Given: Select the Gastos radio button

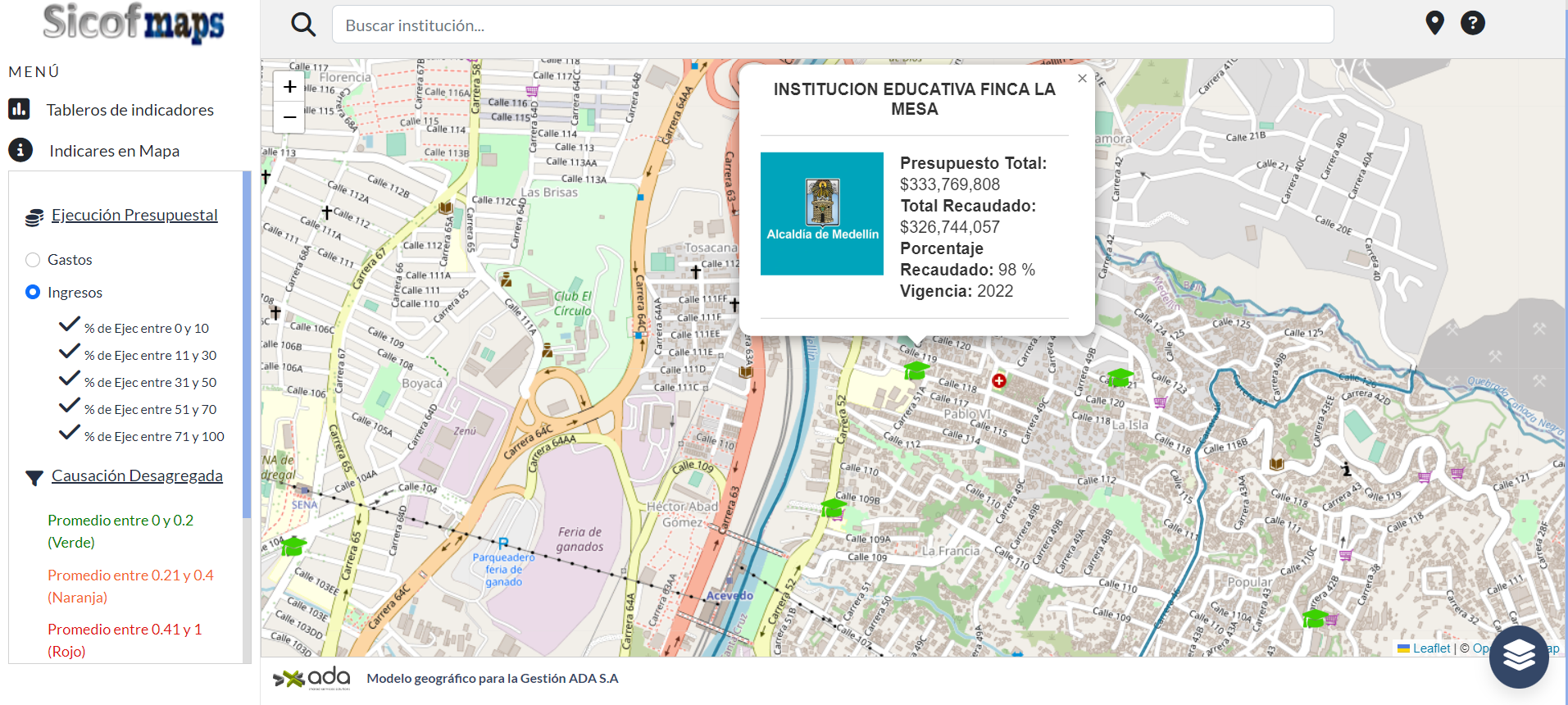Looking at the screenshot, I should coord(33,260).
